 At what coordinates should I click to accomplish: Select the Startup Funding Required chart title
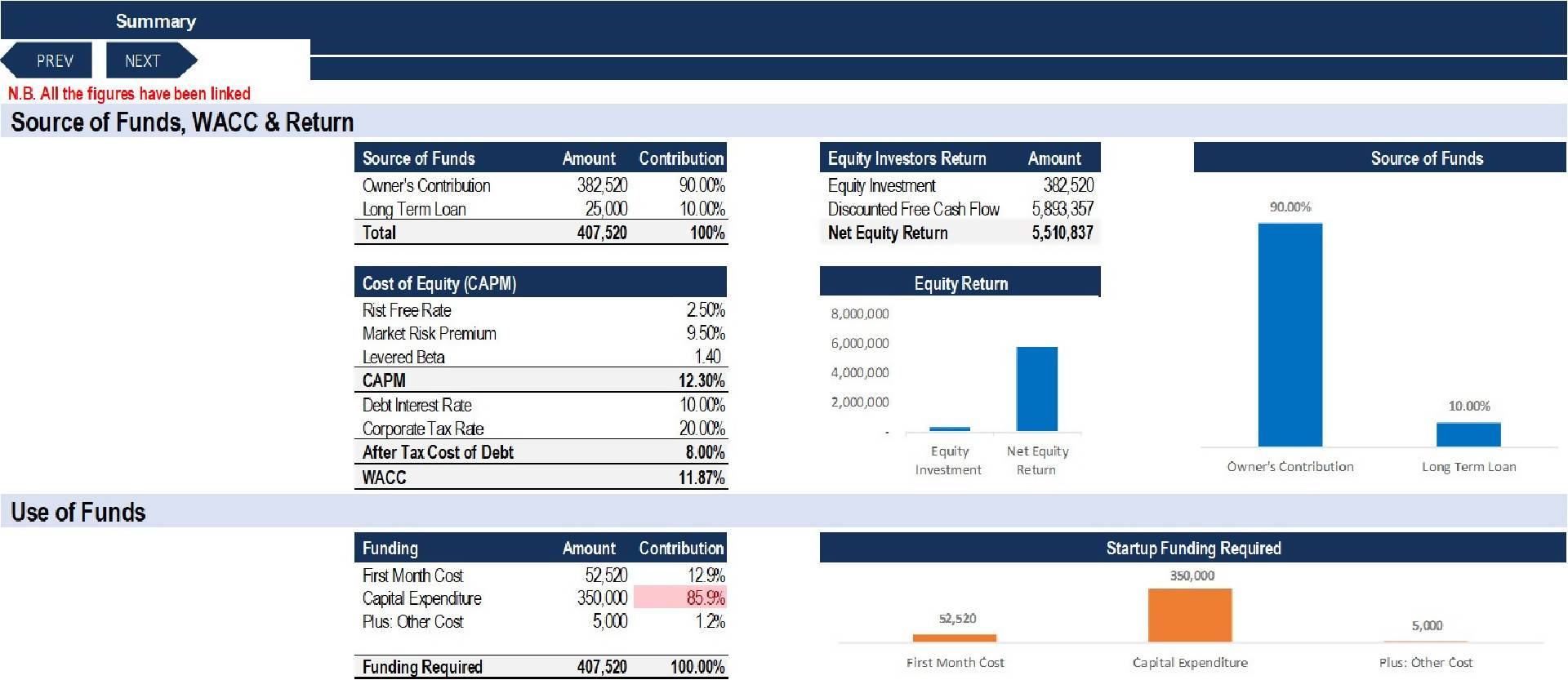(x=1193, y=549)
